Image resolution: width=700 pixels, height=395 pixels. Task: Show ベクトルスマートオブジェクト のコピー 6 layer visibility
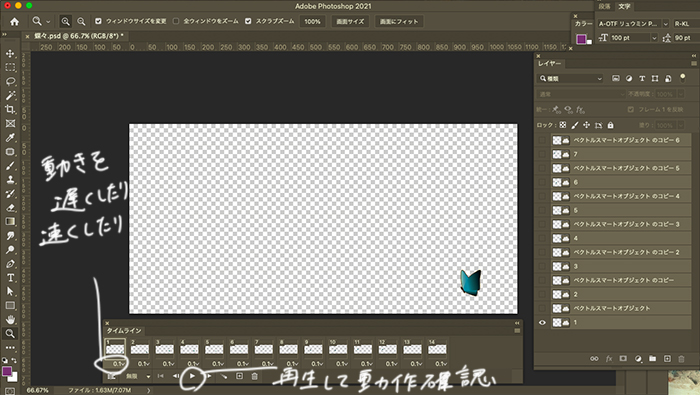542,140
